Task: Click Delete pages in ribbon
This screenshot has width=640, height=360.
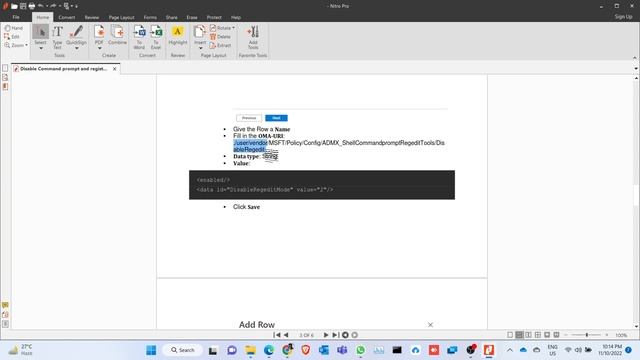Action: pyautogui.click(x=220, y=37)
